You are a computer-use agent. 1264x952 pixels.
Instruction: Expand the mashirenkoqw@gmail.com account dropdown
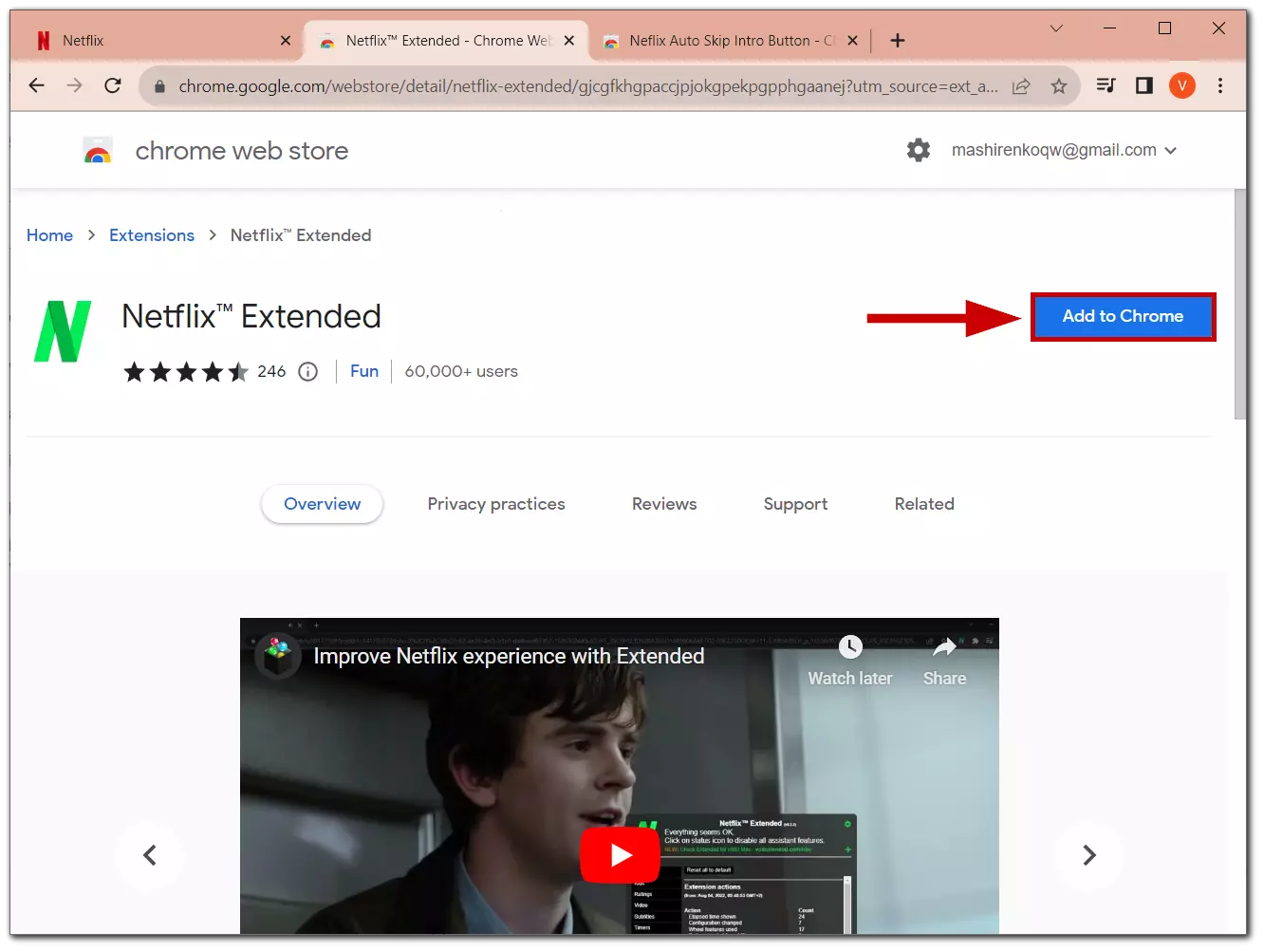click(1064, 150)
